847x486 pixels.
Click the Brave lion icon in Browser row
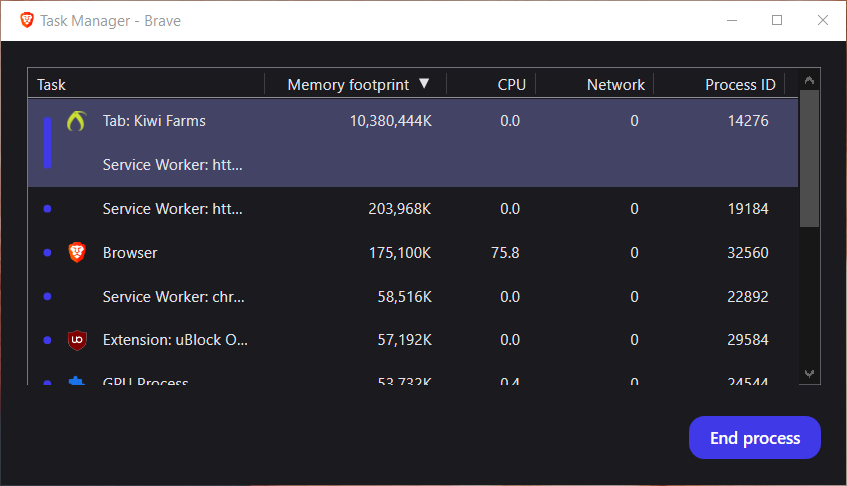pyautogui.click(x=77, y=252)
